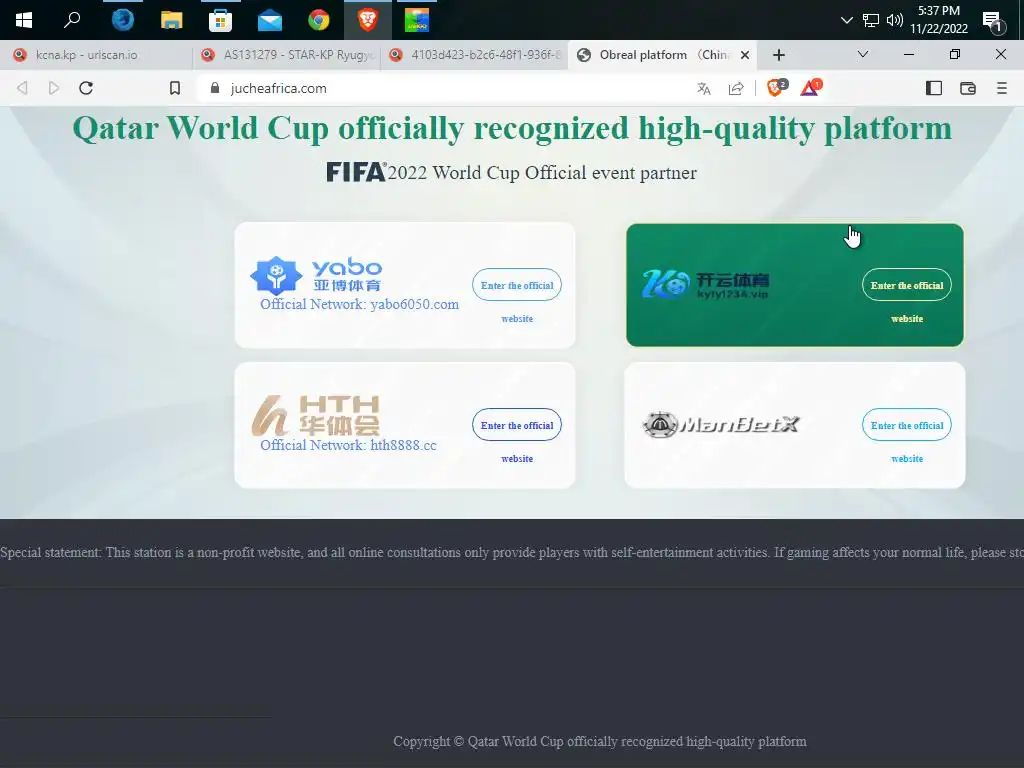Reload the current page
This screenshot has width=1024, height=768.
86,88
